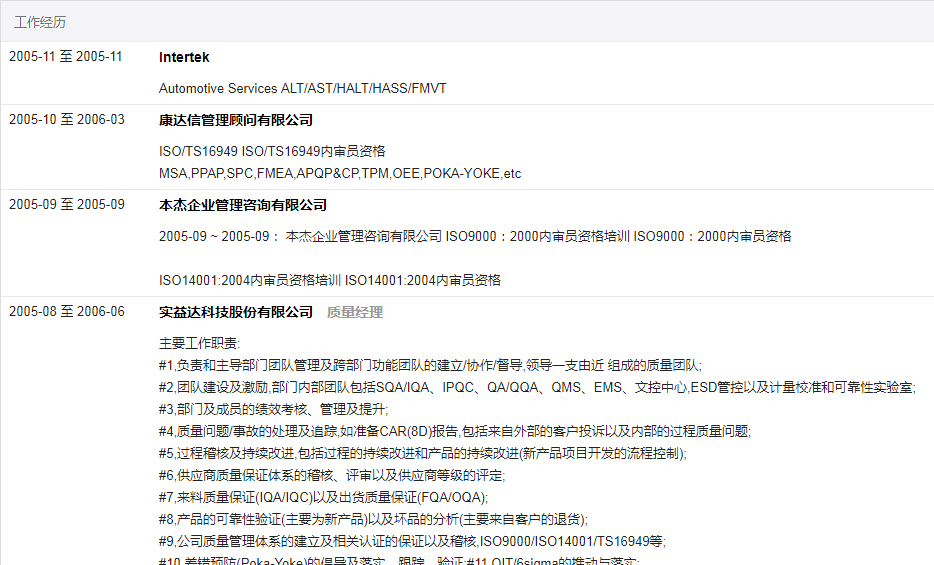Click the Automotive Services ALT/AST/HALT/HASS/FMVT line
The height and width of the screenshot is (565, 934).
(x=303, y=88)
